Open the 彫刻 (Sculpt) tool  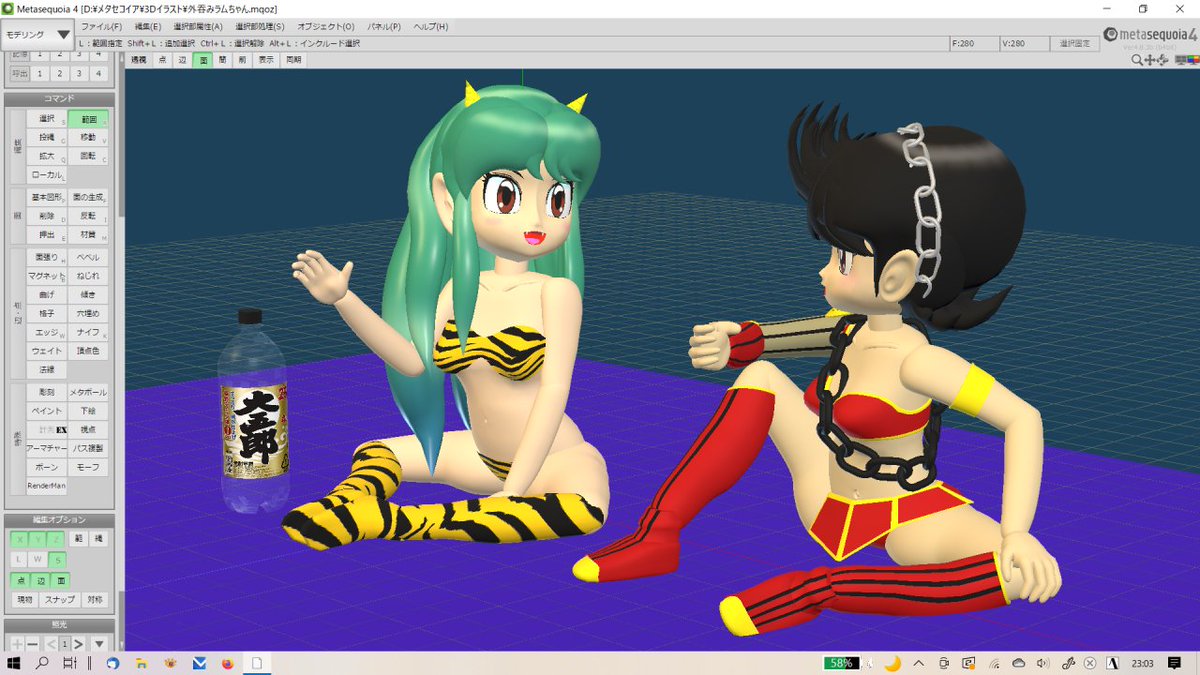click(46, 392)
